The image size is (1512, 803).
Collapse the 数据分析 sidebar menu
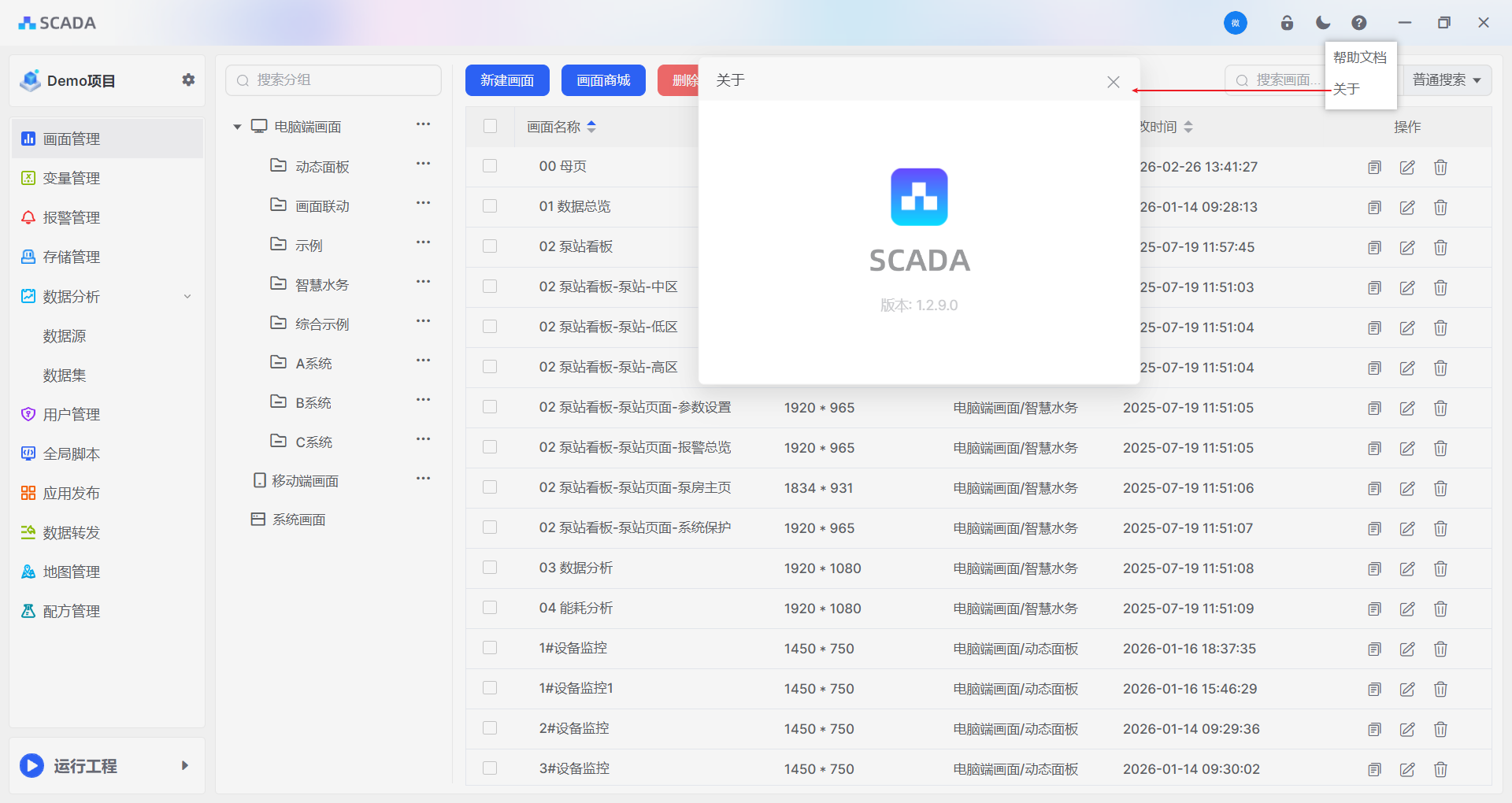click(x=187, y=297)
